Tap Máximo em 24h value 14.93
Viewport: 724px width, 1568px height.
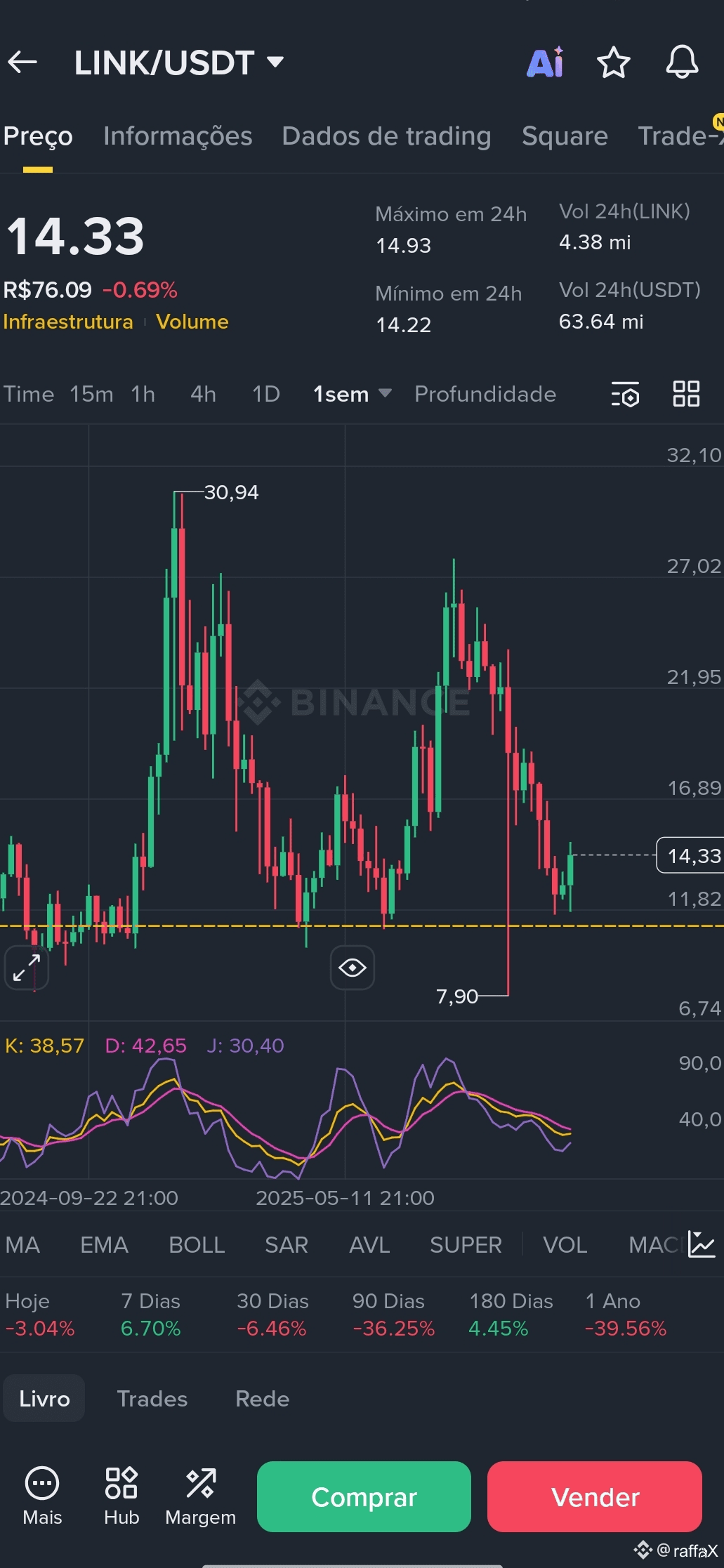[x=404, y=246]
